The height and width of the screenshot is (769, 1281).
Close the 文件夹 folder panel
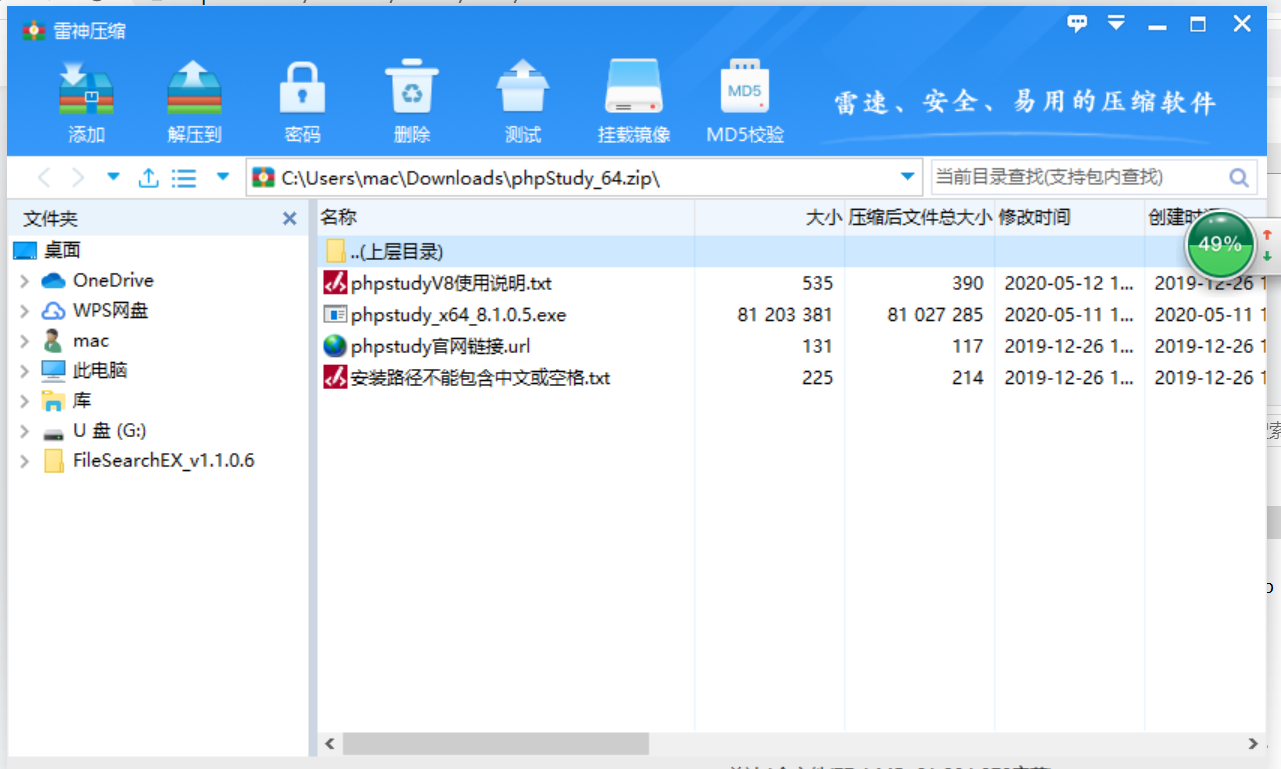point(289,218)
